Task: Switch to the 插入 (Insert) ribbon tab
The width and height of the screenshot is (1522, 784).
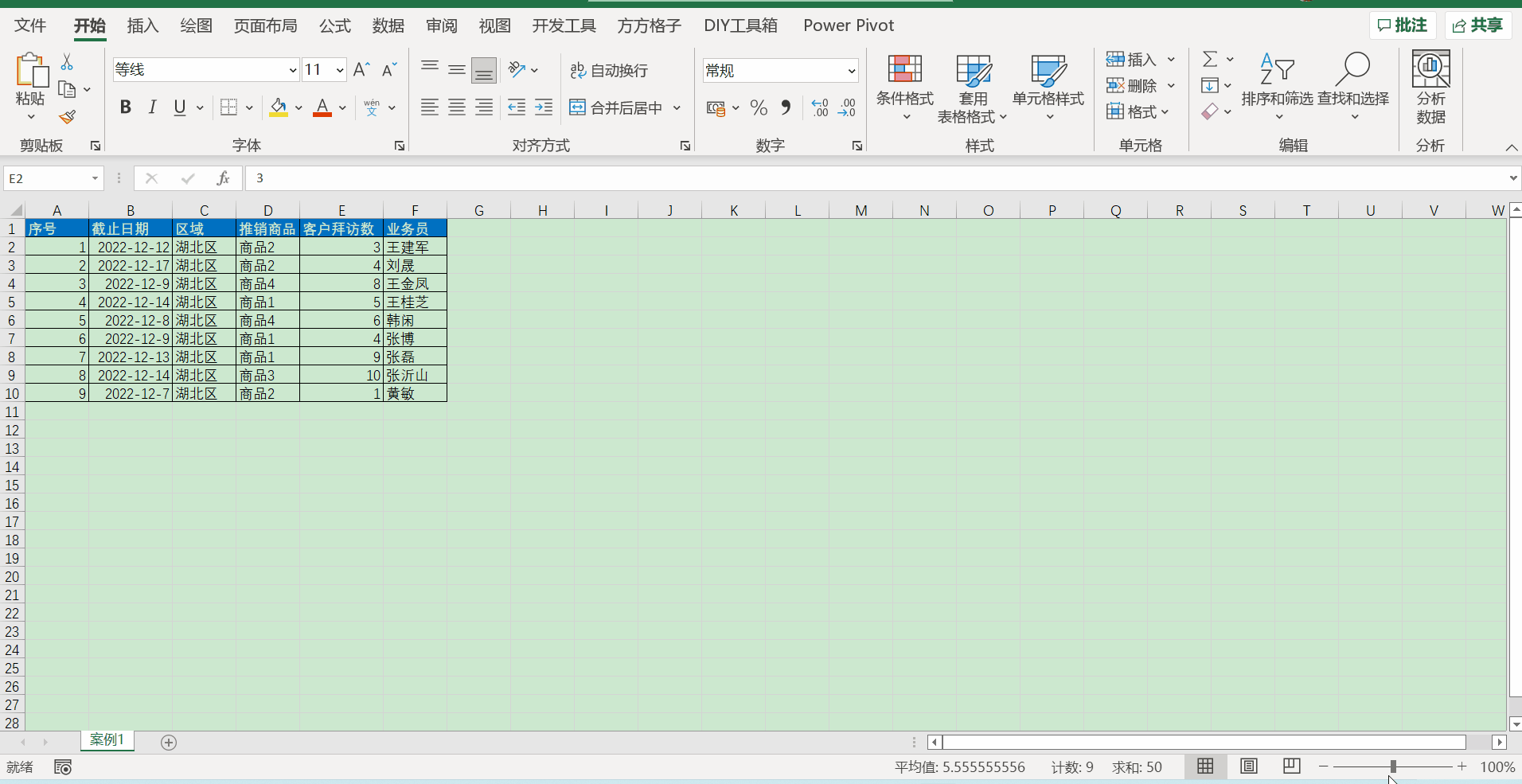Action: point(142,25)
